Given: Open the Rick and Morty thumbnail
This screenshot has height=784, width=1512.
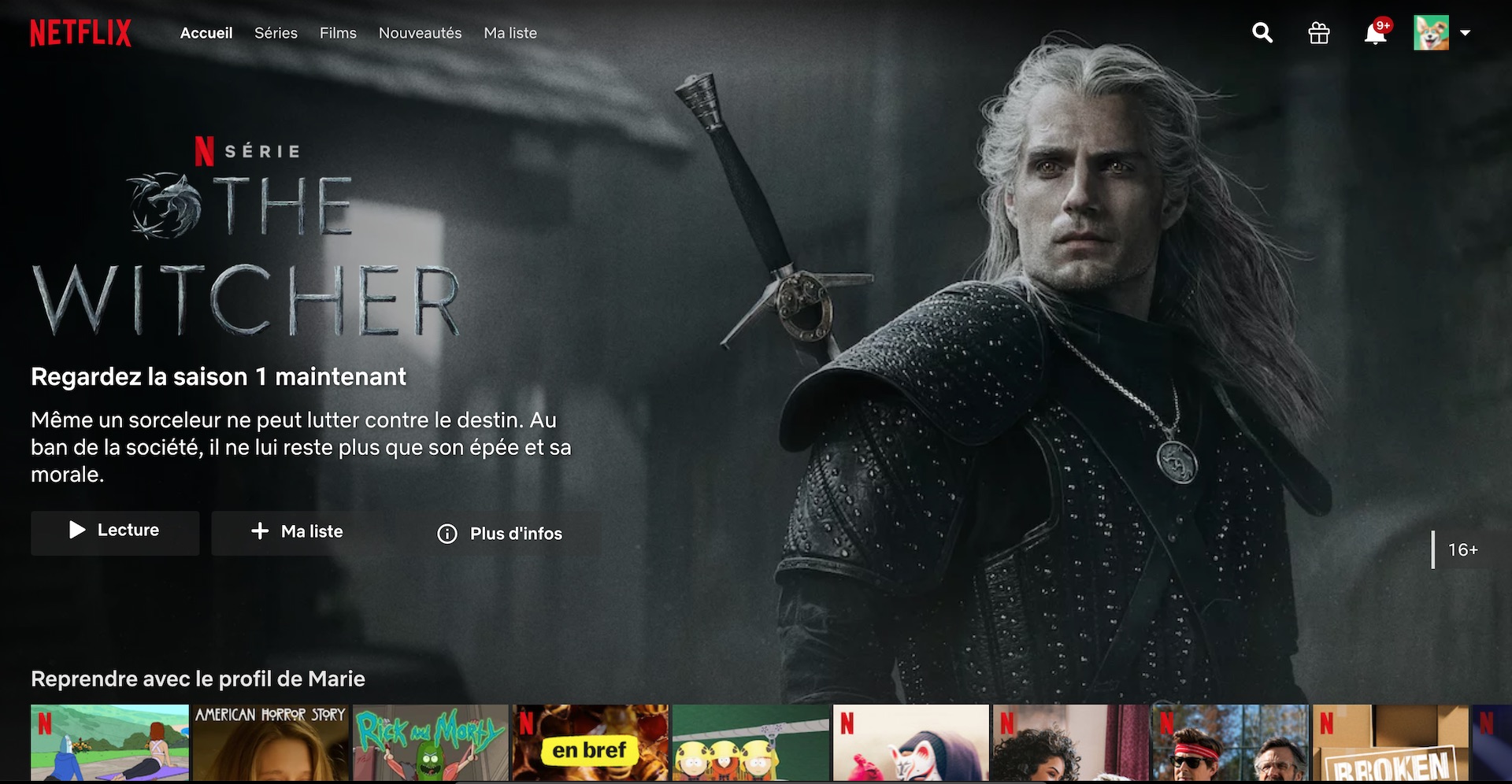Looking at the screenshot, I should (x=431, y=743).
